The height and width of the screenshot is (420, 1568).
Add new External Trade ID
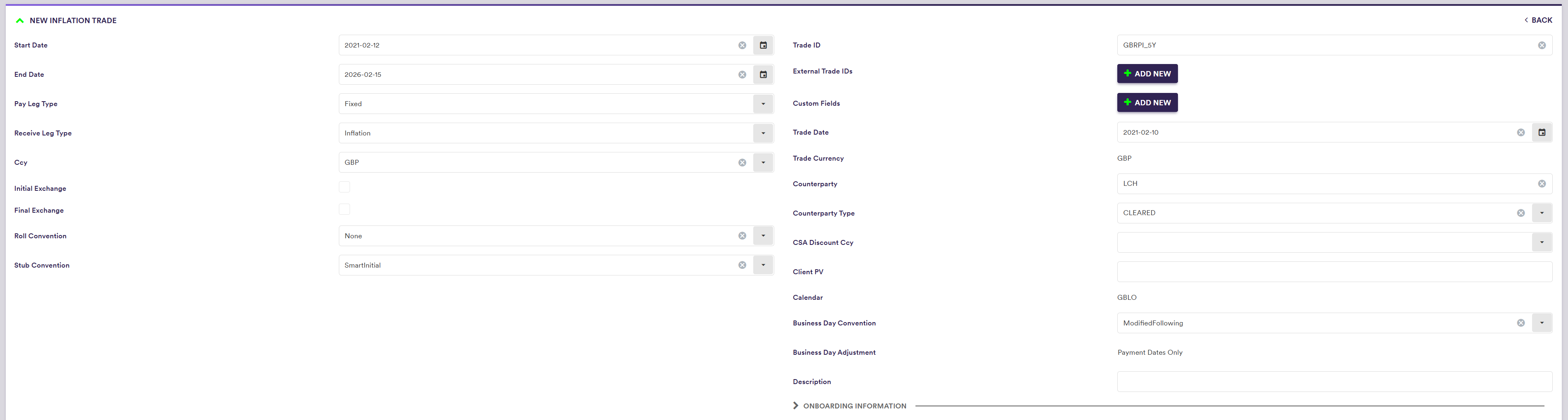point(1147,74)
